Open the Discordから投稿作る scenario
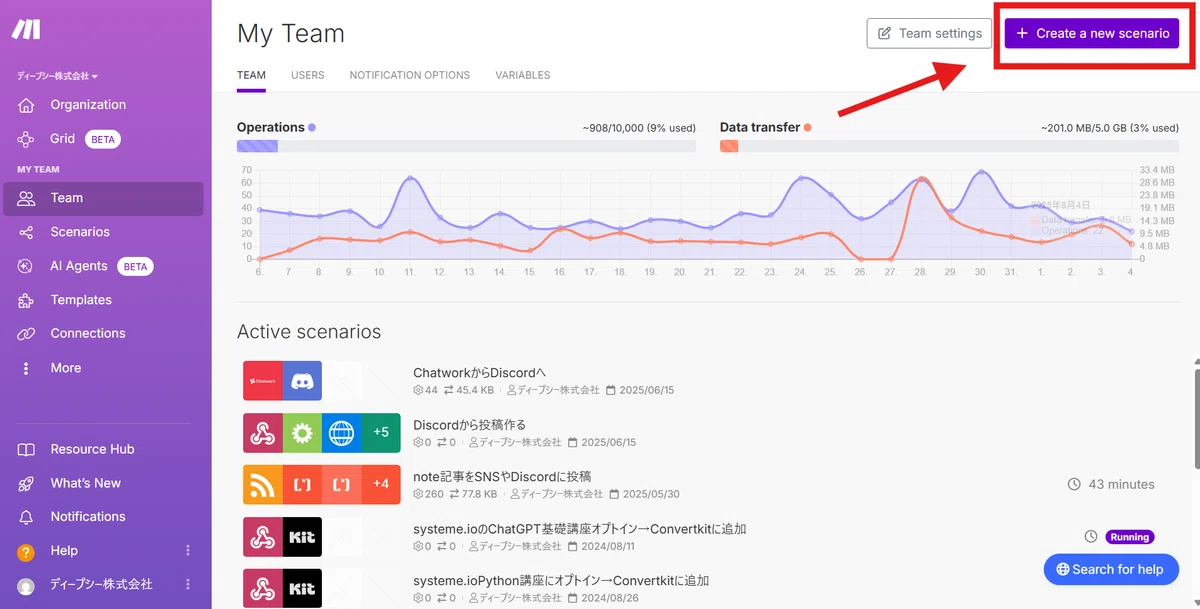 pyautogui.click(x=469, y=425)
